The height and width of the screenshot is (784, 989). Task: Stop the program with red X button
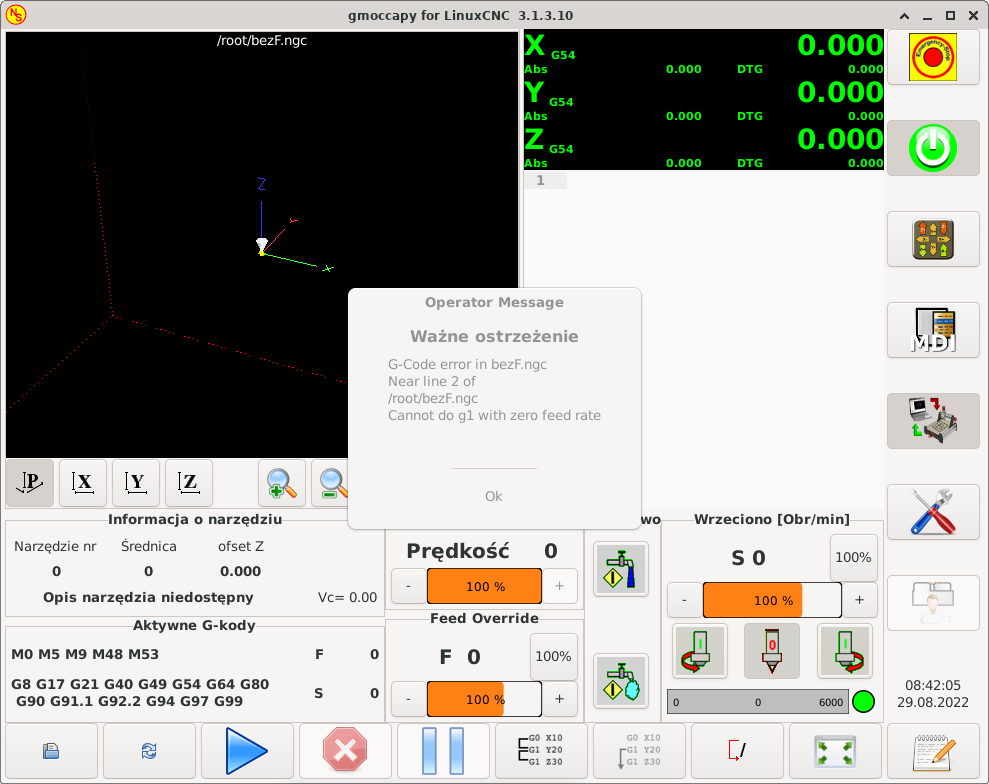click(x=345, y=751)
